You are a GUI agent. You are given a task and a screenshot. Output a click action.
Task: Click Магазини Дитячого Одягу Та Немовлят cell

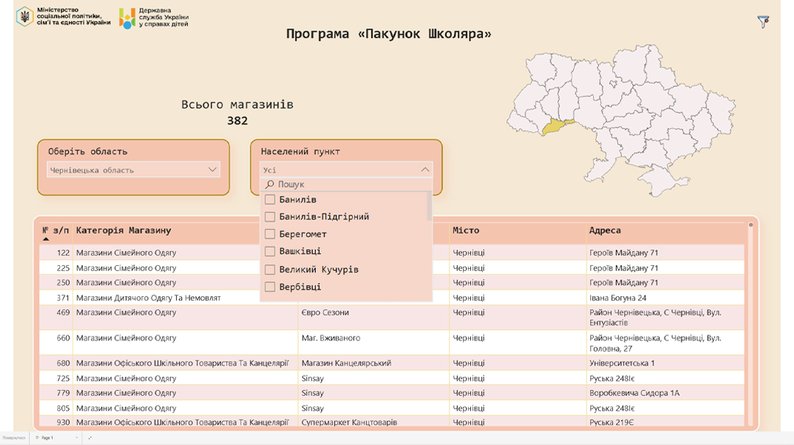[148, 298]
